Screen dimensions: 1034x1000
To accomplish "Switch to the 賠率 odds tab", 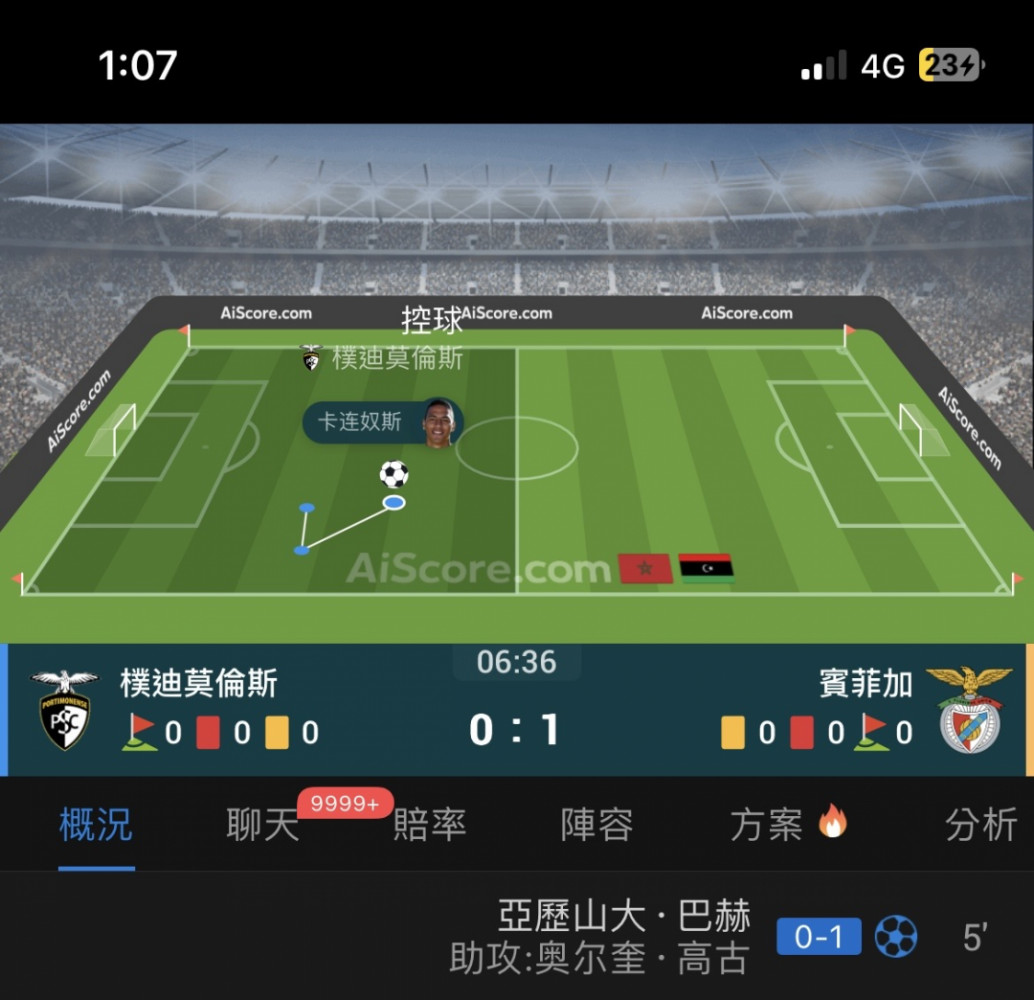I will click(430, 825).
